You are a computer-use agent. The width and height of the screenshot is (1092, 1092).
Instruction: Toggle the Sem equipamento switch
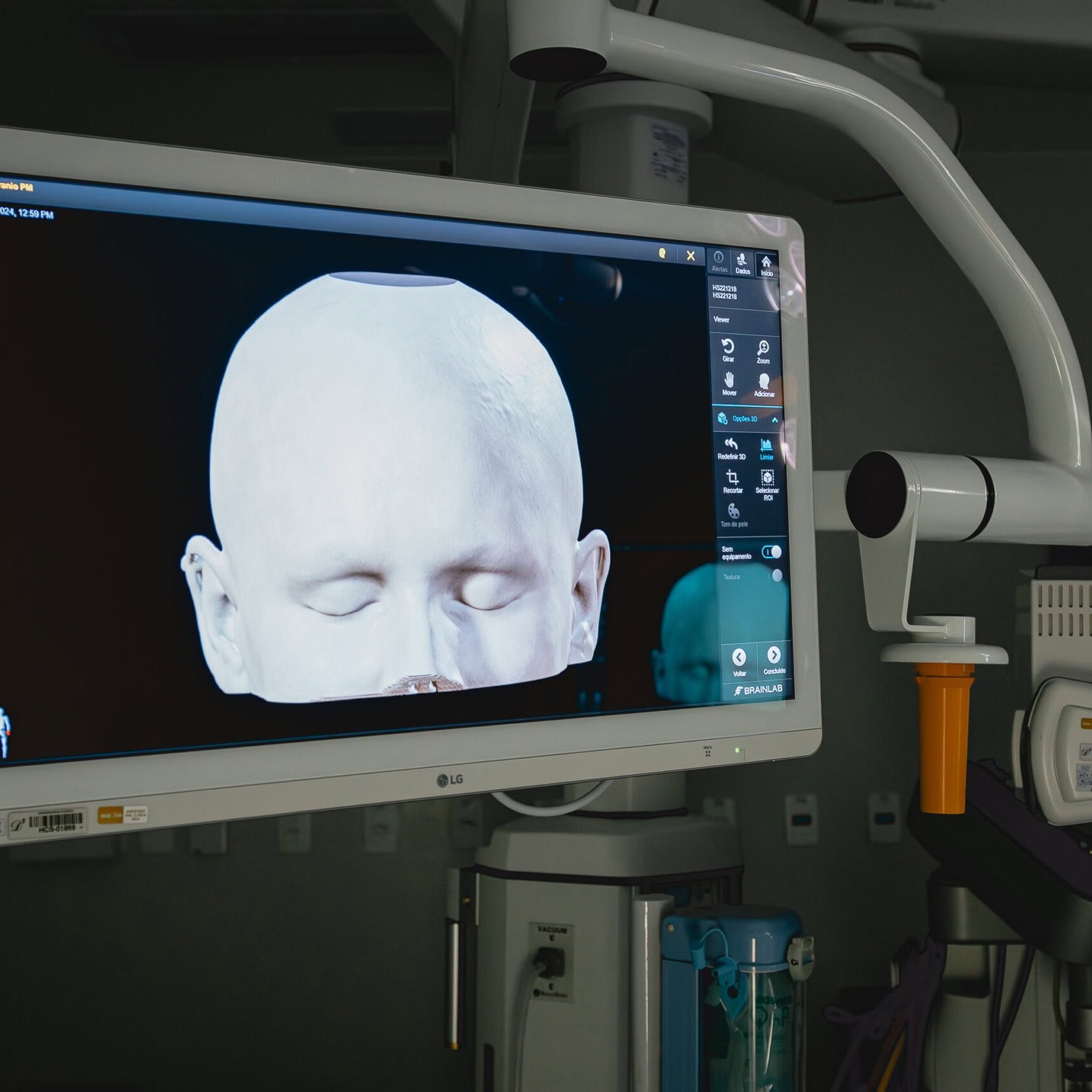tap(772, 551)
